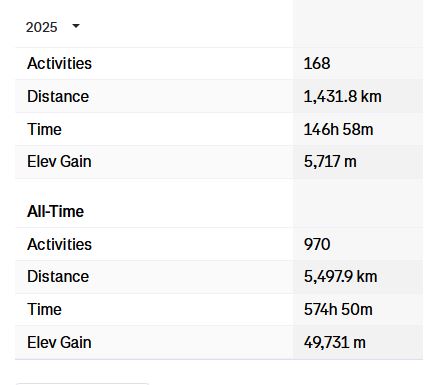Click the caret arrow beside 2025

tap(76, 26)
